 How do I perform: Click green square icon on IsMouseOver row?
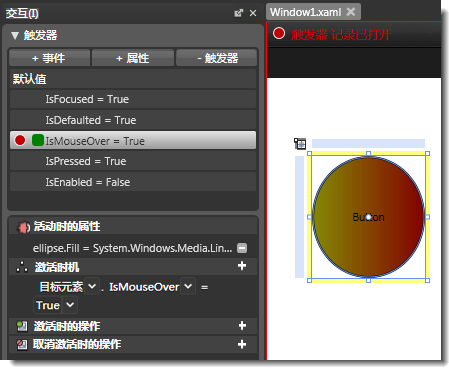click(38, 140)
